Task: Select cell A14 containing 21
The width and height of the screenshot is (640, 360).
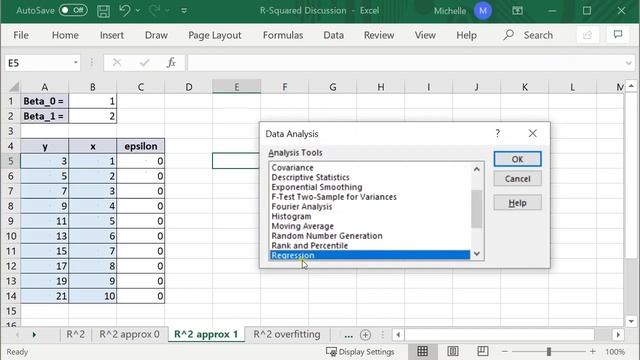Action: [x=44, y=296]
